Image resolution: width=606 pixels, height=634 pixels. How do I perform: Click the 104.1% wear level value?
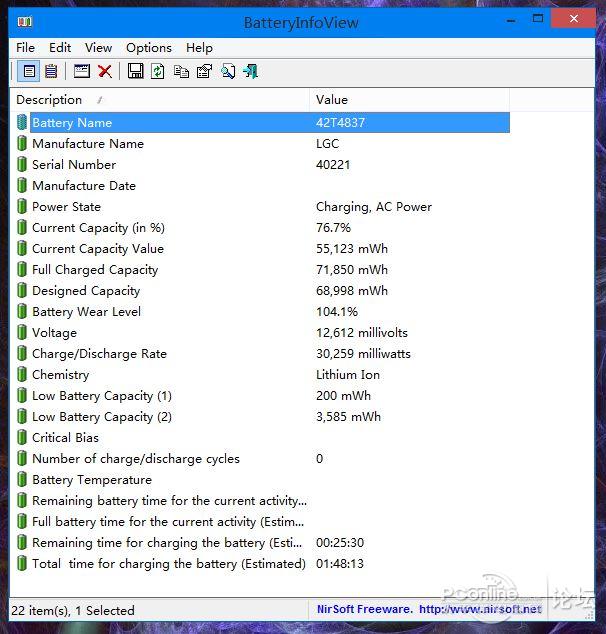337,312
